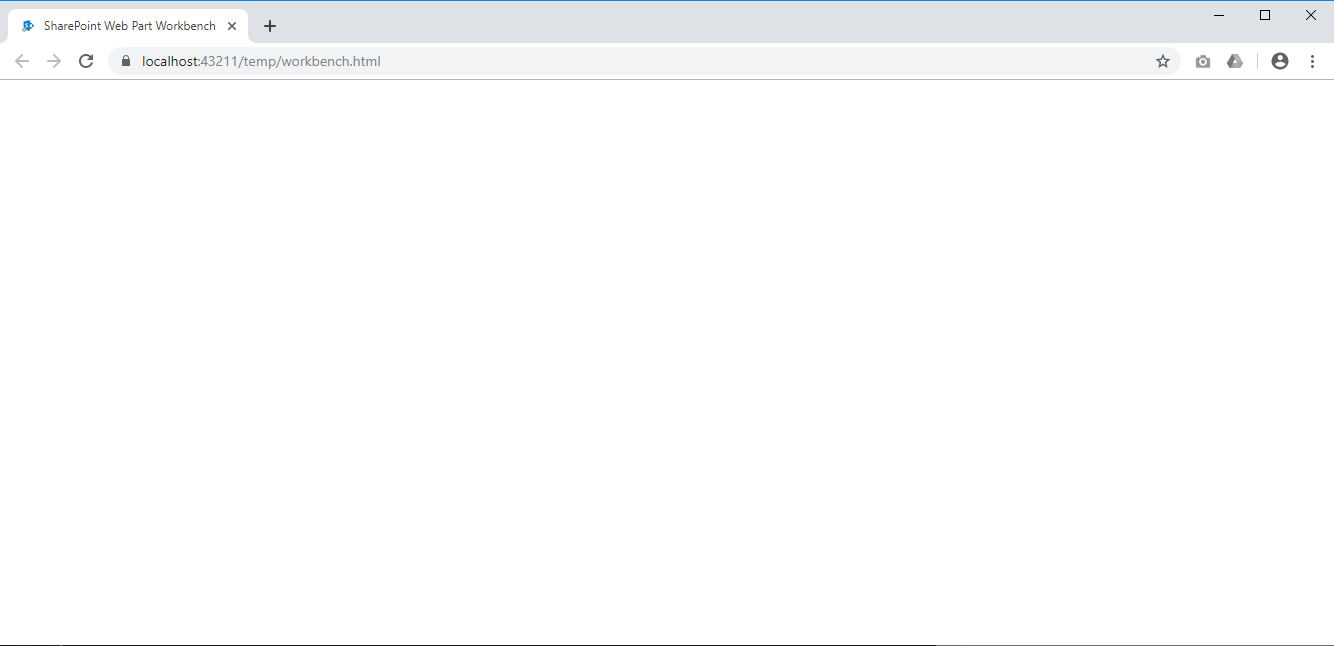Click the new tab plus button

click(x=269, y=26)
